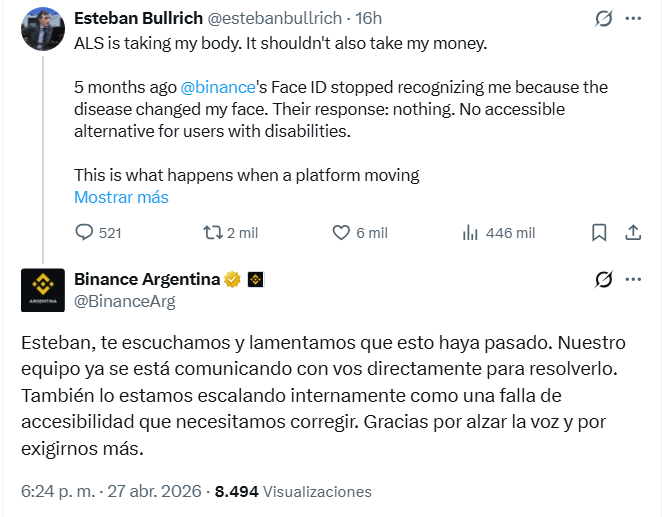Open more options on Binance Argentina tweet

click(x=633, y=280)
